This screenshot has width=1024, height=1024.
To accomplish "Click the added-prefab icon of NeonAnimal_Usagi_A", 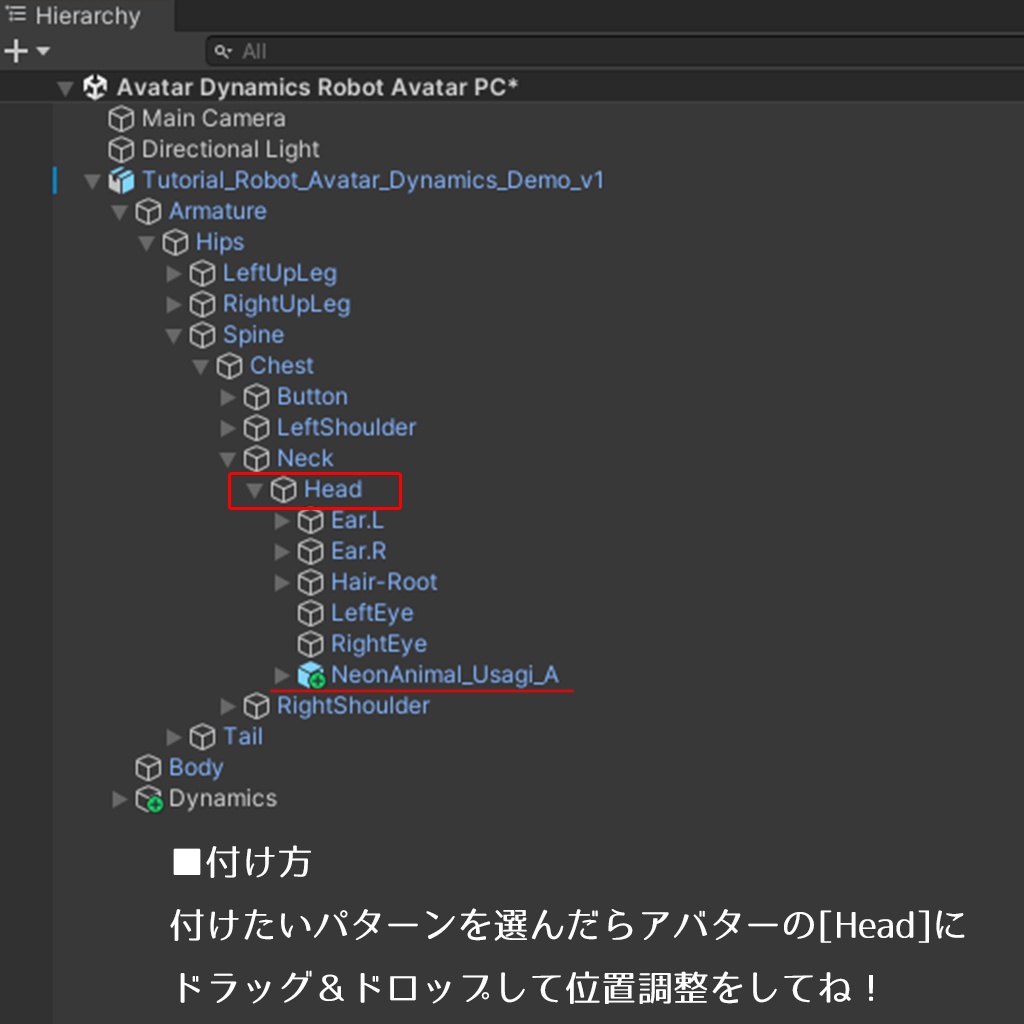I will (311, 675).
